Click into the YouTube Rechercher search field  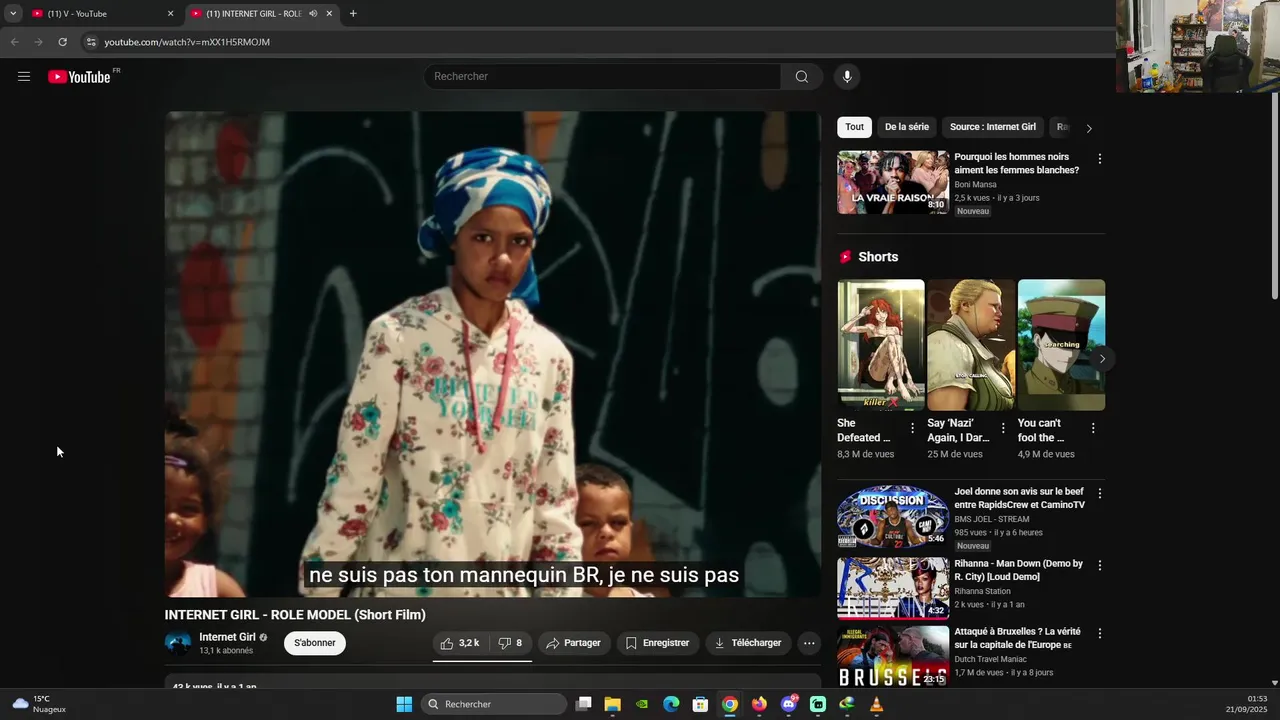pyautogui.click(x=603, y=77)
